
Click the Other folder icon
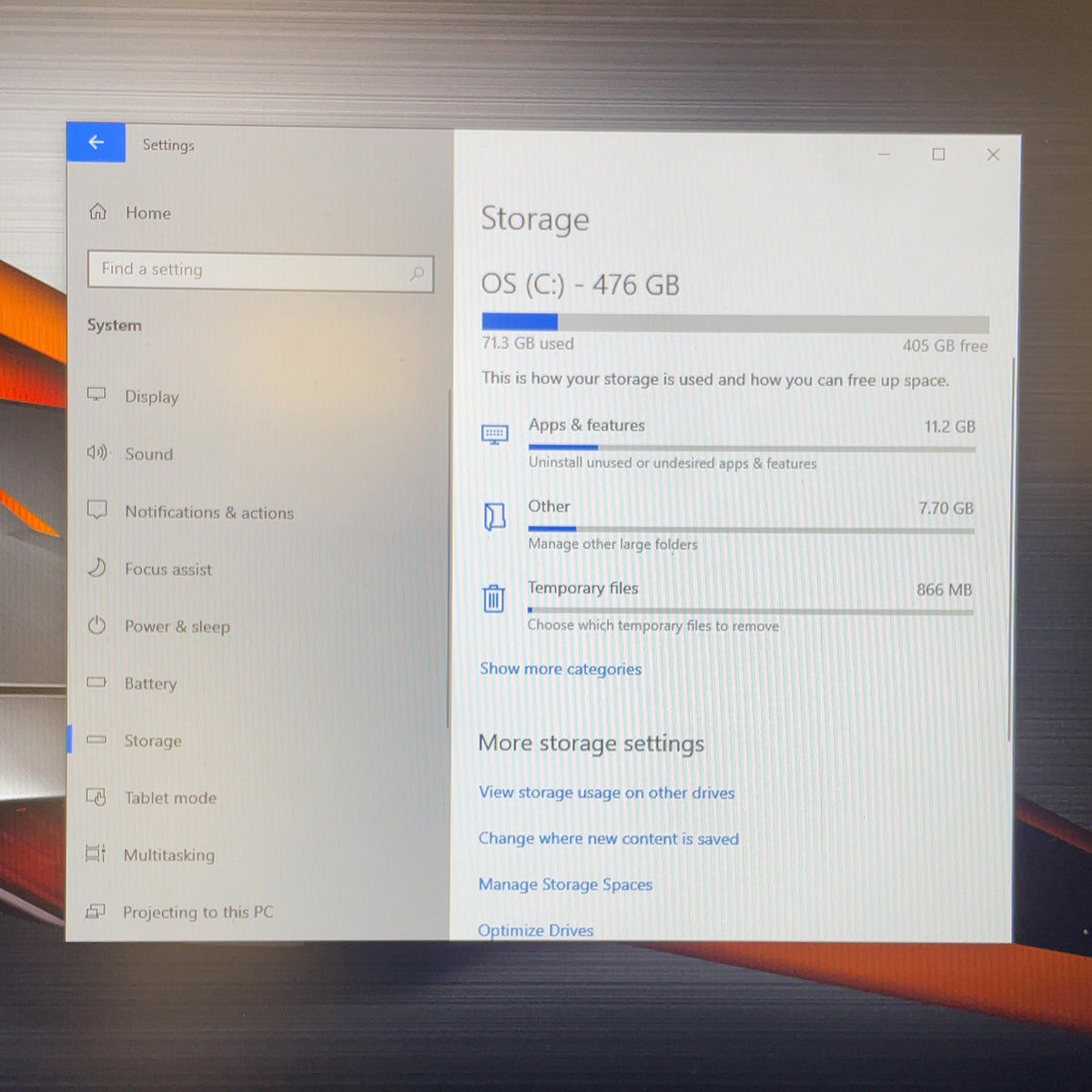pyautogui.click(x=494, y=517)
